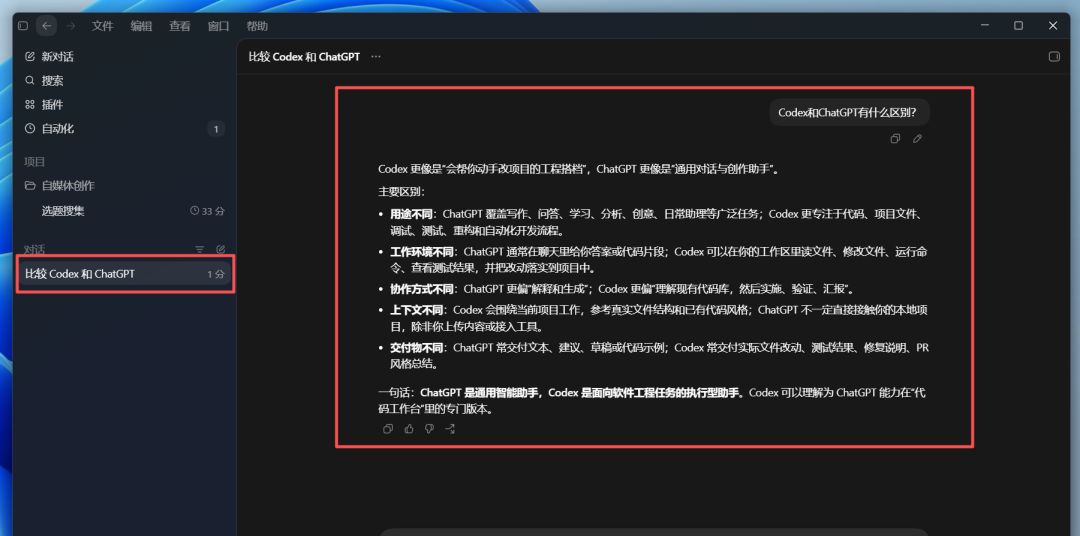This screenshot has width=1080, height=536.
Task: Click the bullet text 工作环境不同
Action: coord(423,251)
